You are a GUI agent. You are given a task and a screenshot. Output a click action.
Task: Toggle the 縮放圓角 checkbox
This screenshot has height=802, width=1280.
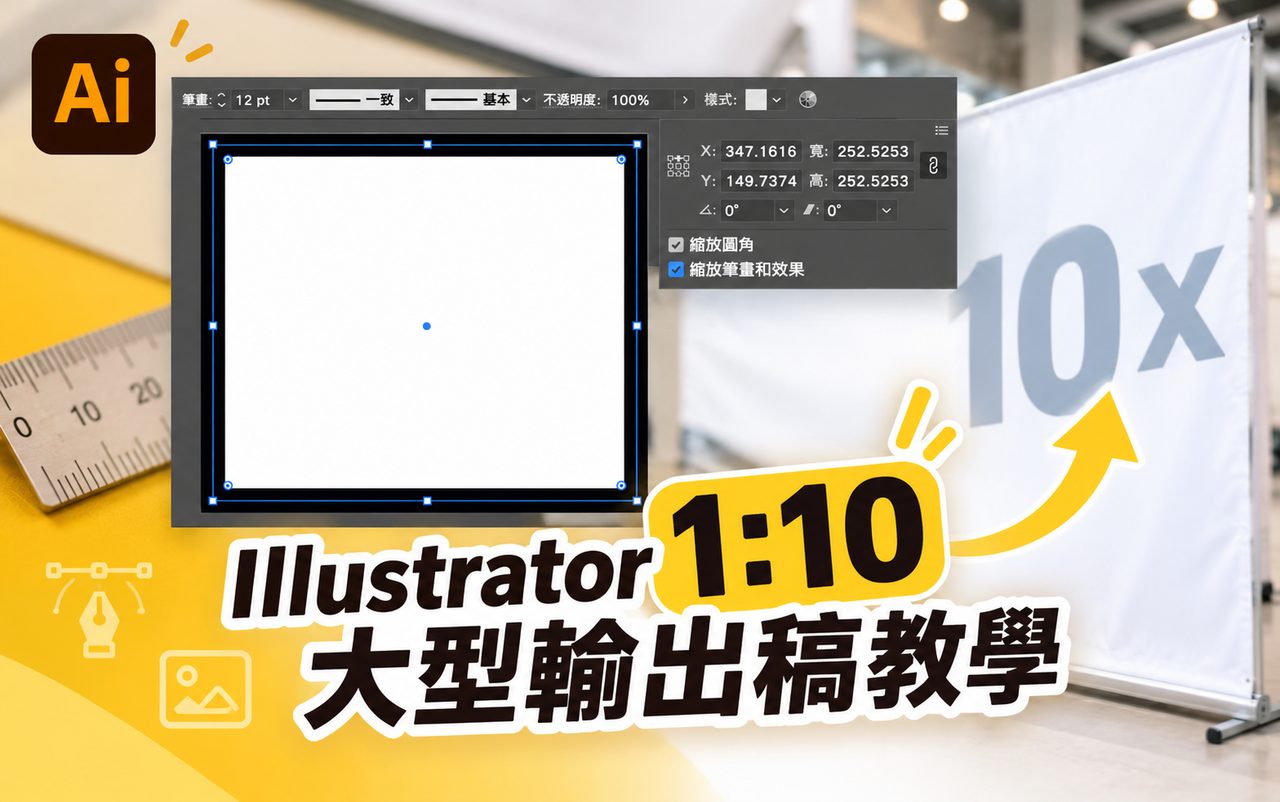676,245
